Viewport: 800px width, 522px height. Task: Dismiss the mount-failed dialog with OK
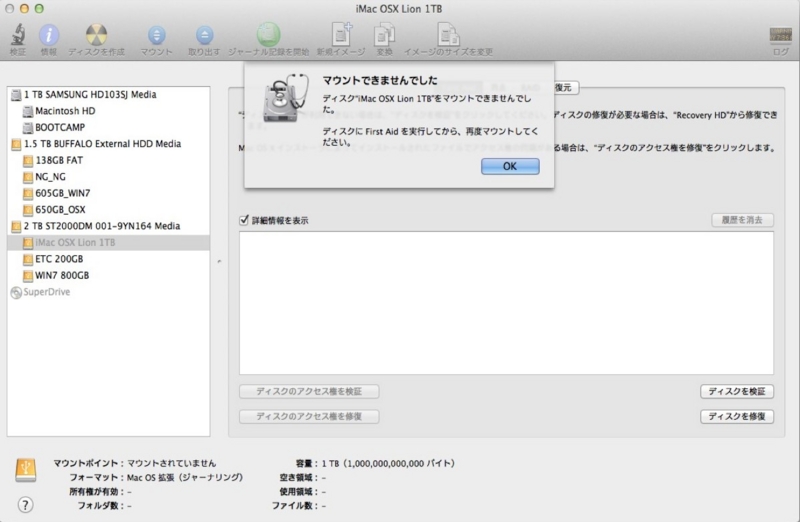(510, 166)
